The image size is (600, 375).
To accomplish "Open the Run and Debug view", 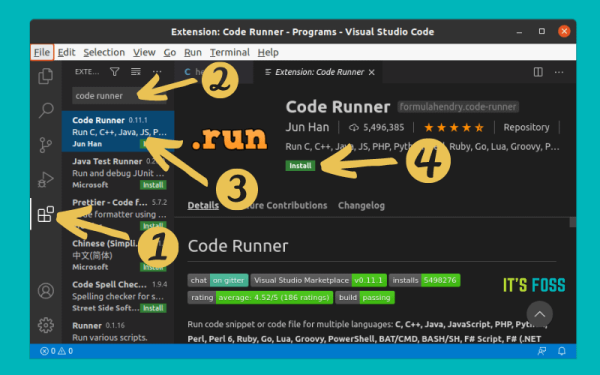I will click(46, 179).
